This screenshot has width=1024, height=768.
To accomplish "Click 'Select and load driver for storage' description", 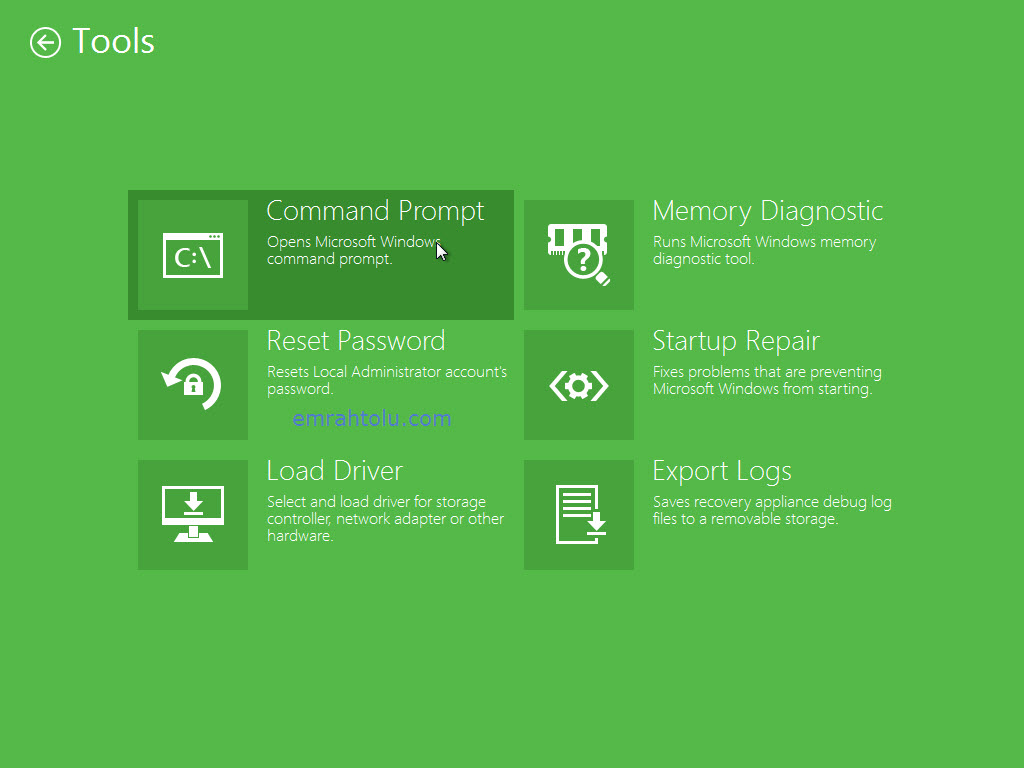I will click(385, 519).
